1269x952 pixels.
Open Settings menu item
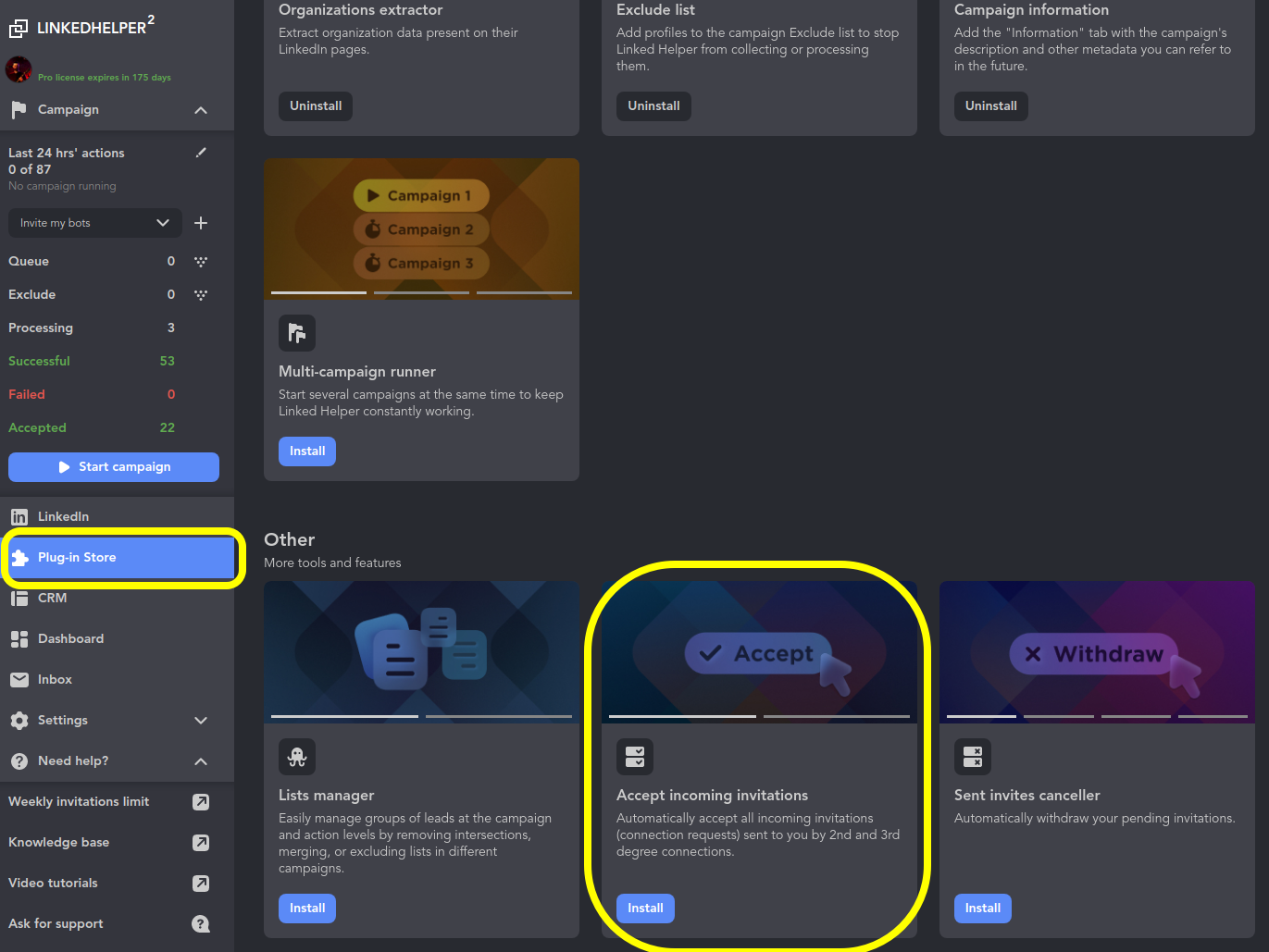point(117,721)
